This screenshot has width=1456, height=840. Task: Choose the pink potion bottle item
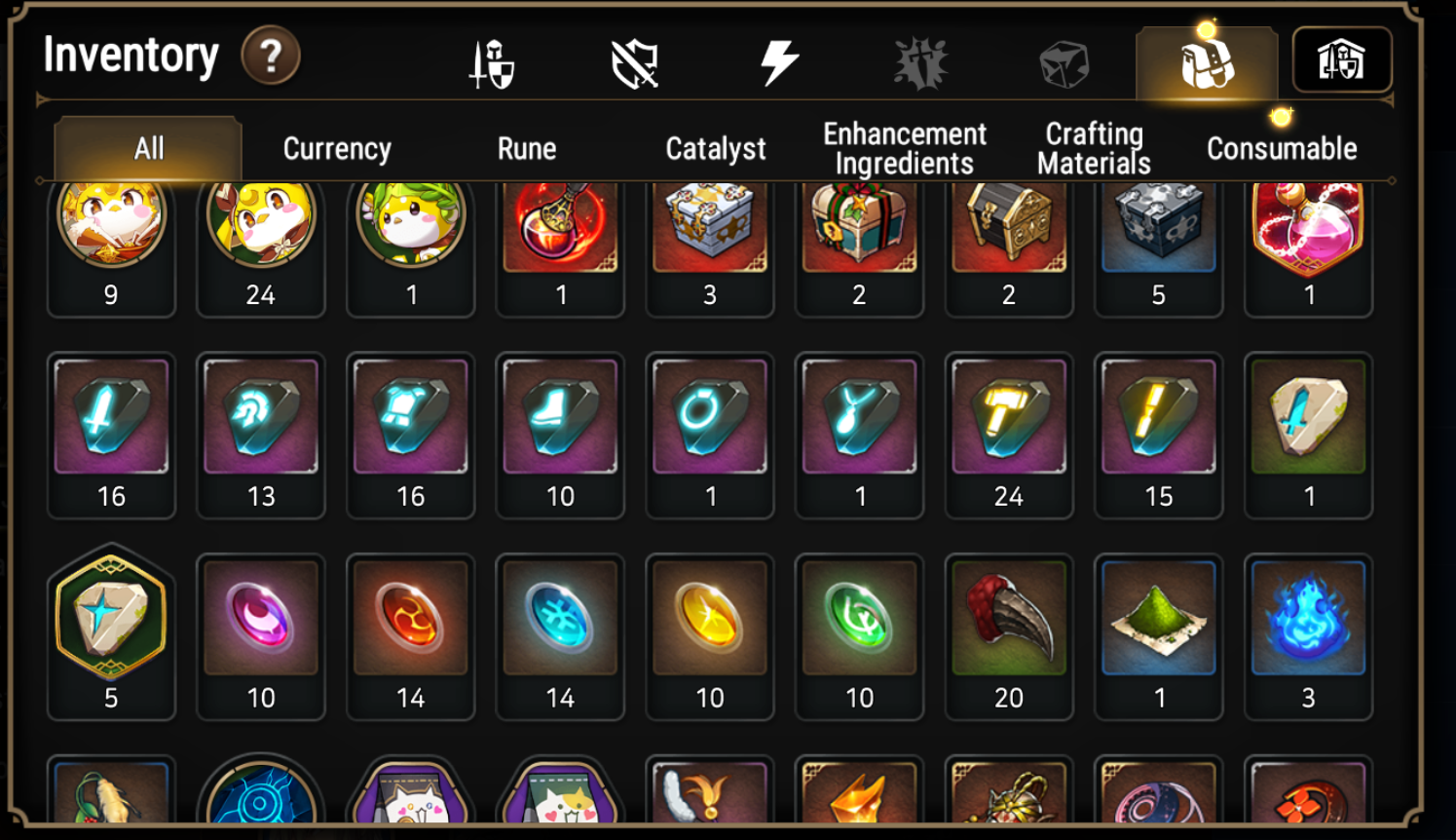point(1308,248)
